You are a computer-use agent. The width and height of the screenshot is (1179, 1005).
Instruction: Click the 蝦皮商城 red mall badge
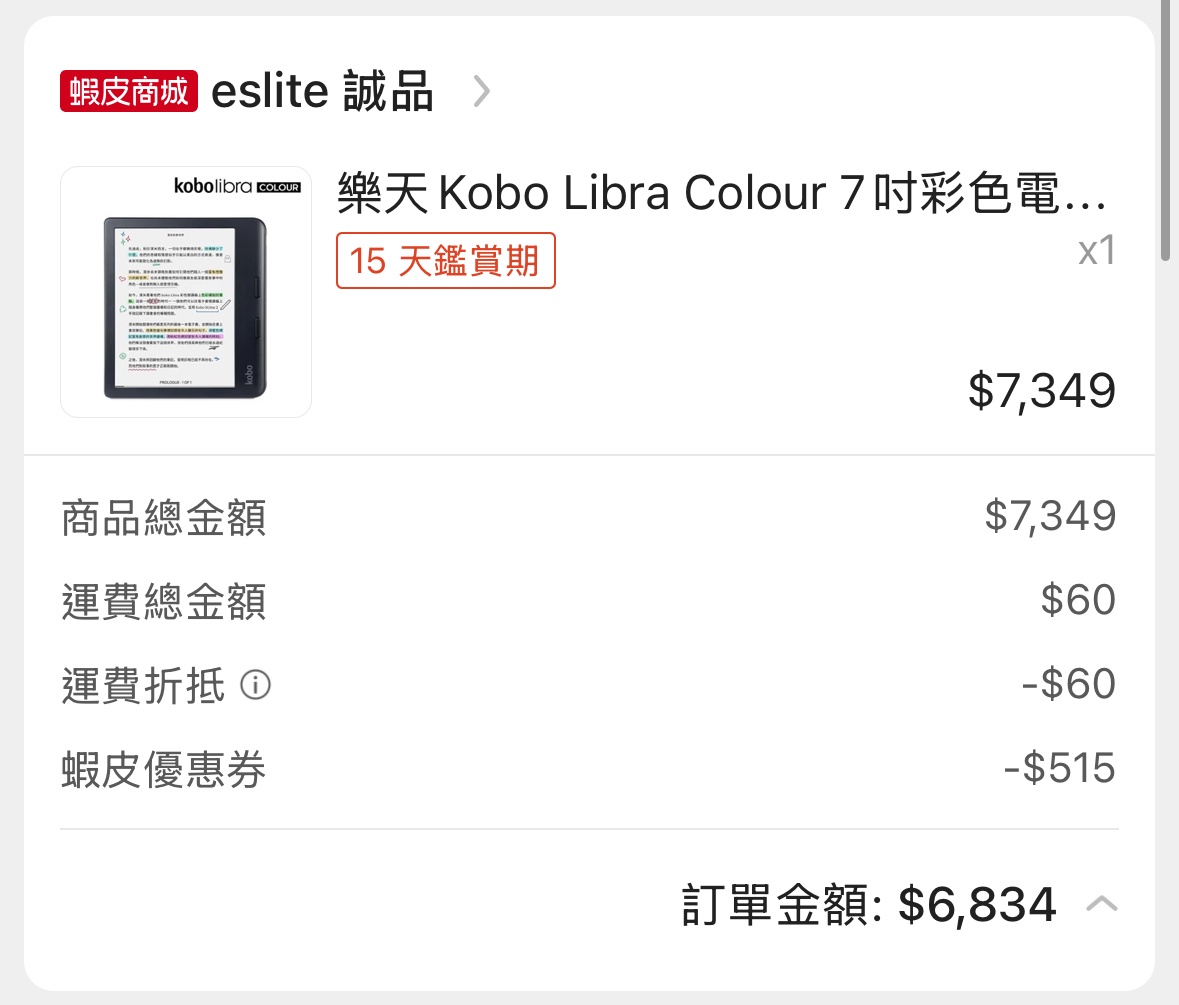click(129, 92)
